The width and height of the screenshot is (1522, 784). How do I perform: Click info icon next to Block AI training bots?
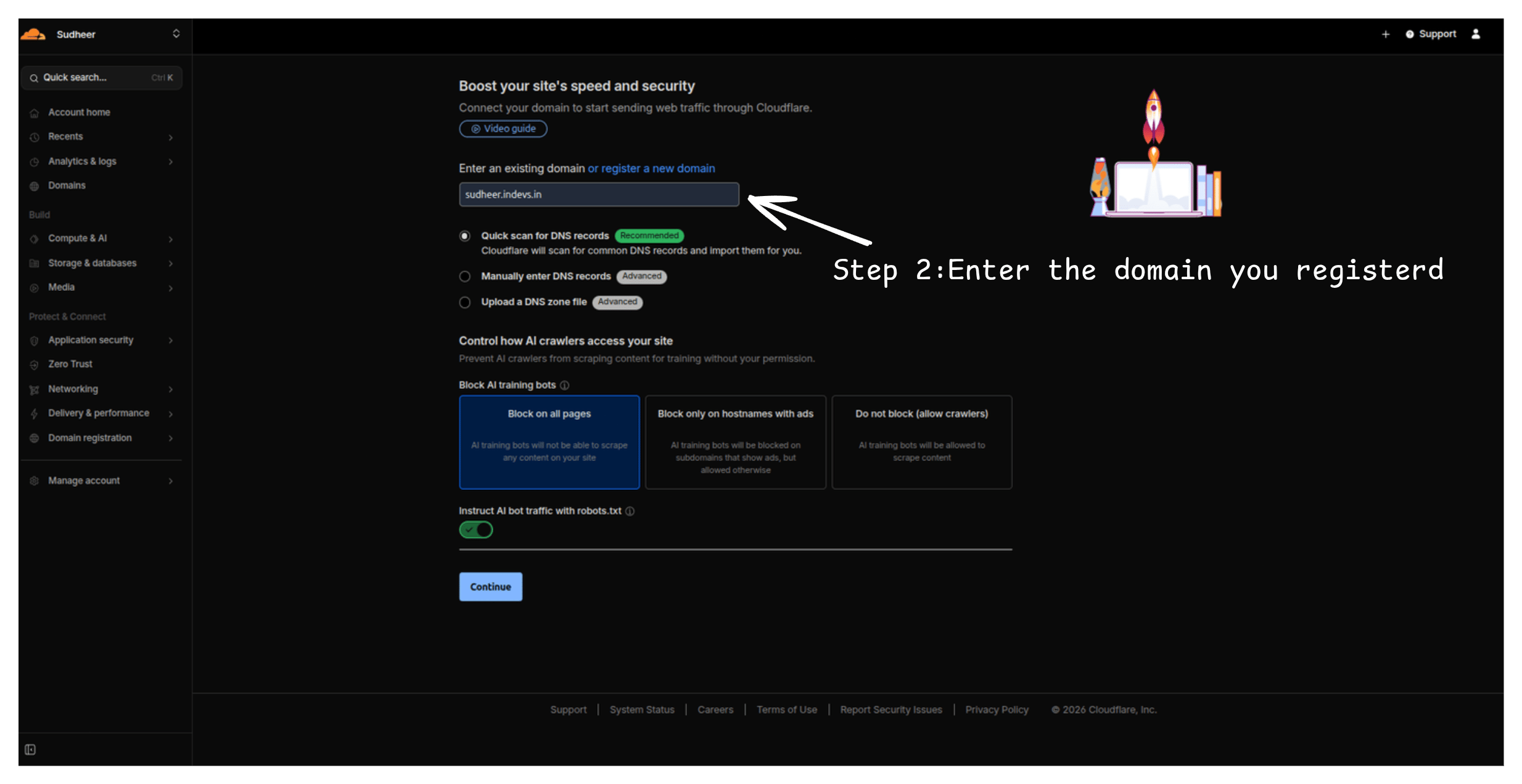tap(564, 385)
